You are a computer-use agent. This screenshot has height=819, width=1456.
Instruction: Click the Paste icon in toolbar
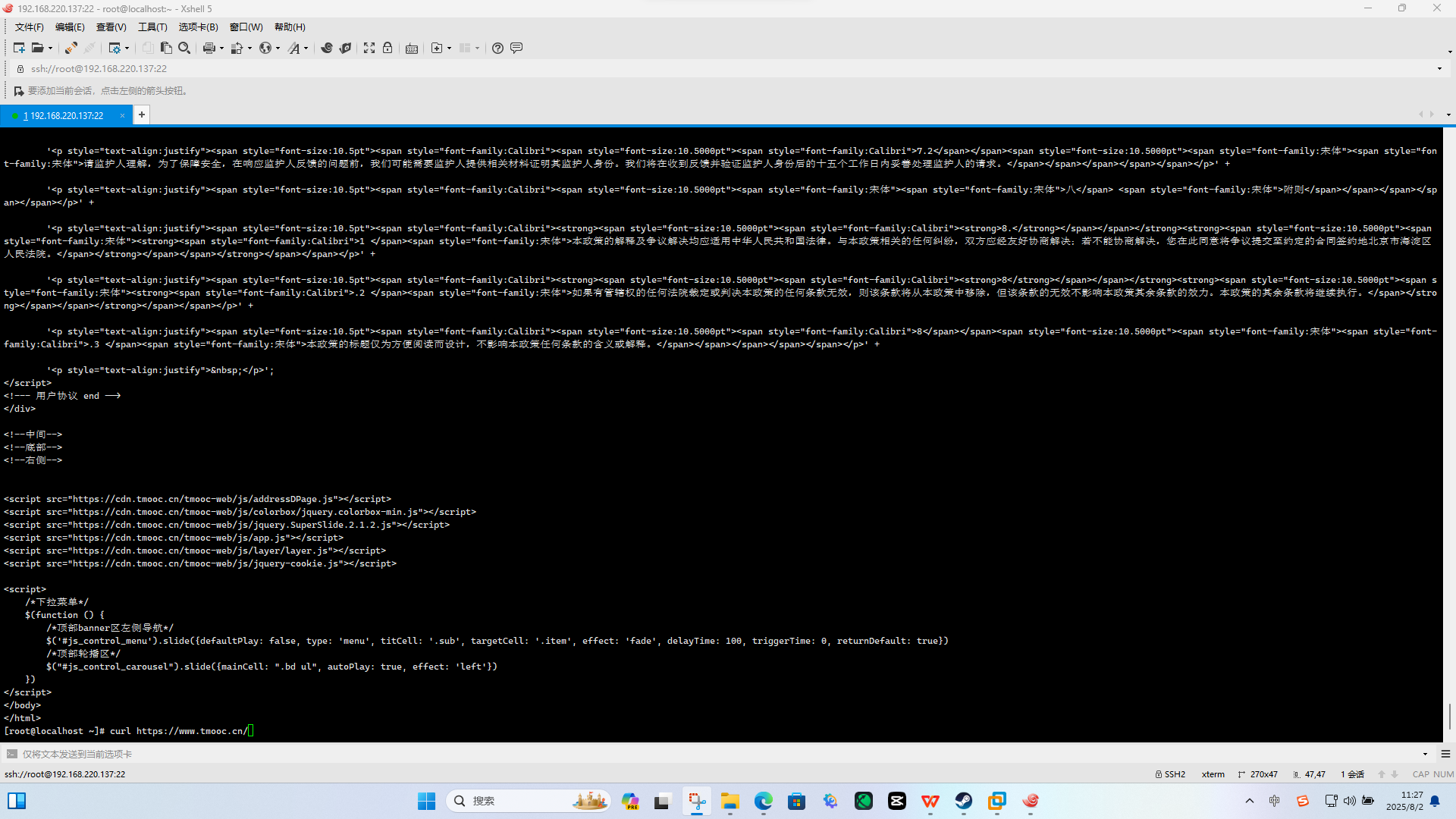tap(166, 48)
